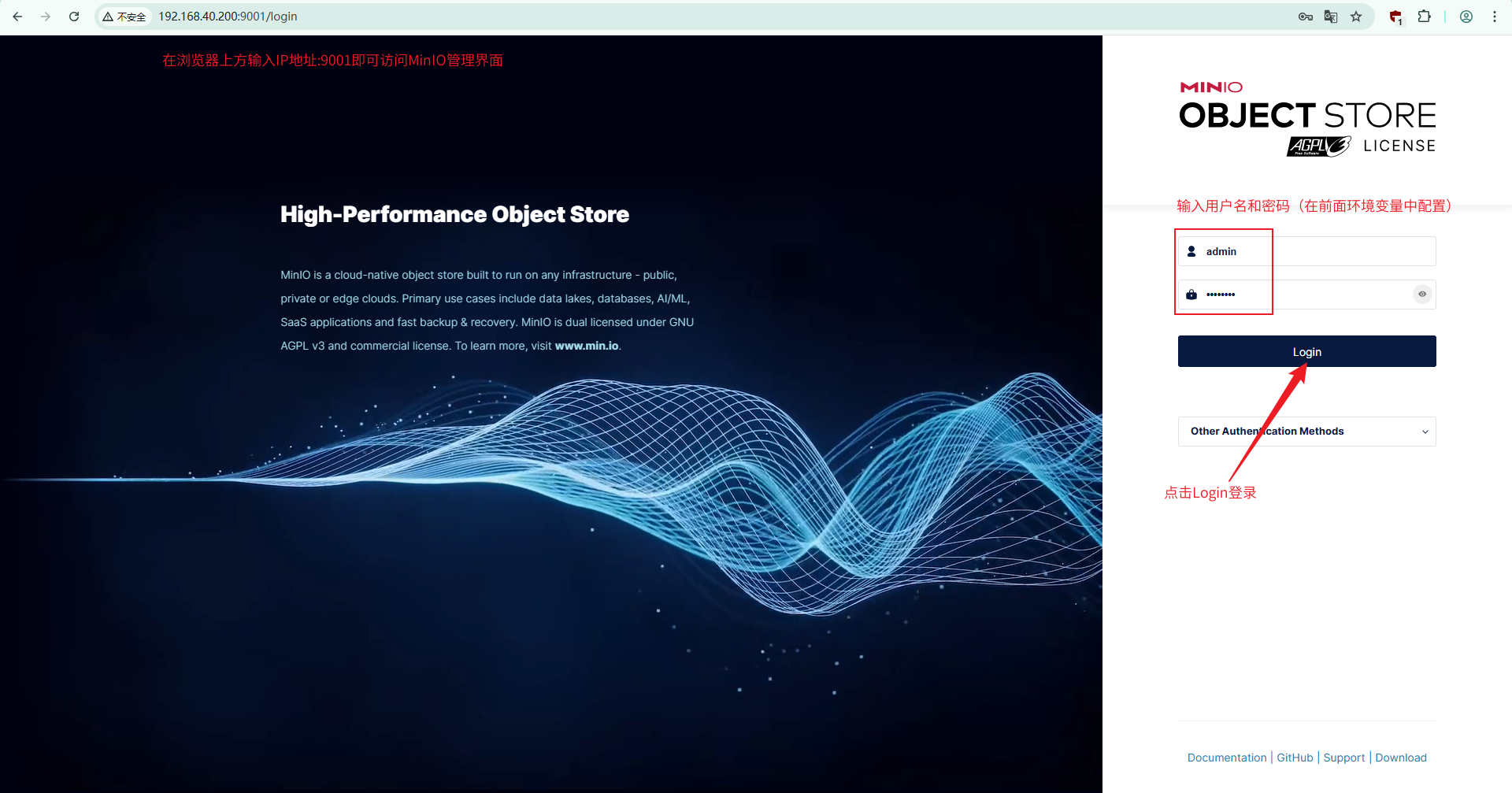Click the browser forward arrow

[46, 17]
